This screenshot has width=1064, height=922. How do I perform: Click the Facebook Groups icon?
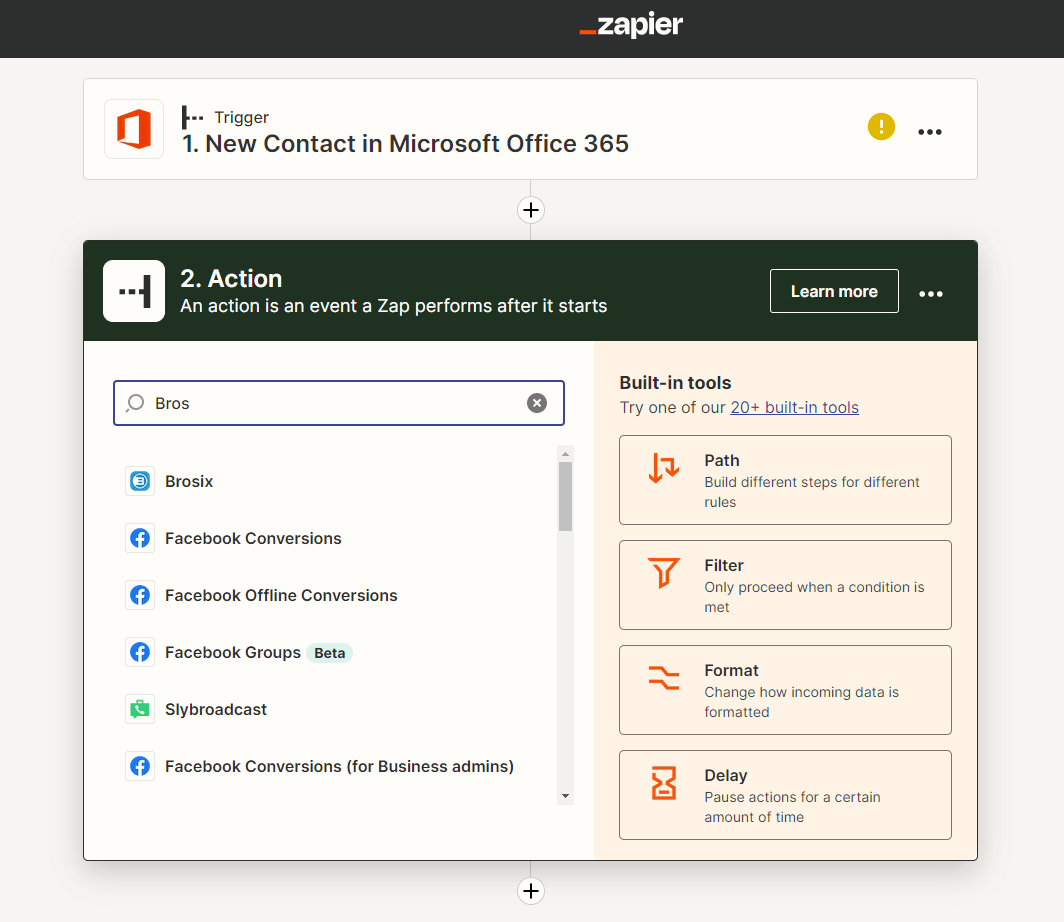(x=140, y=652)
